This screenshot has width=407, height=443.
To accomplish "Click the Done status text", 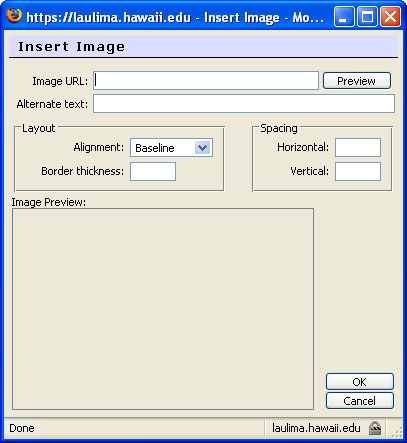I will 22,428.
